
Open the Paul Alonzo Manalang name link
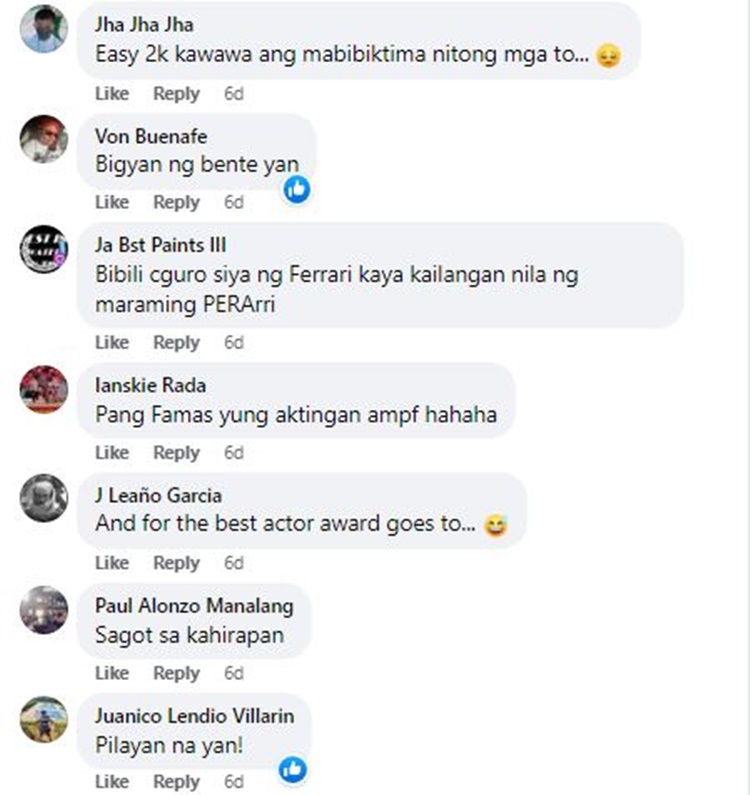pos(194,606)
